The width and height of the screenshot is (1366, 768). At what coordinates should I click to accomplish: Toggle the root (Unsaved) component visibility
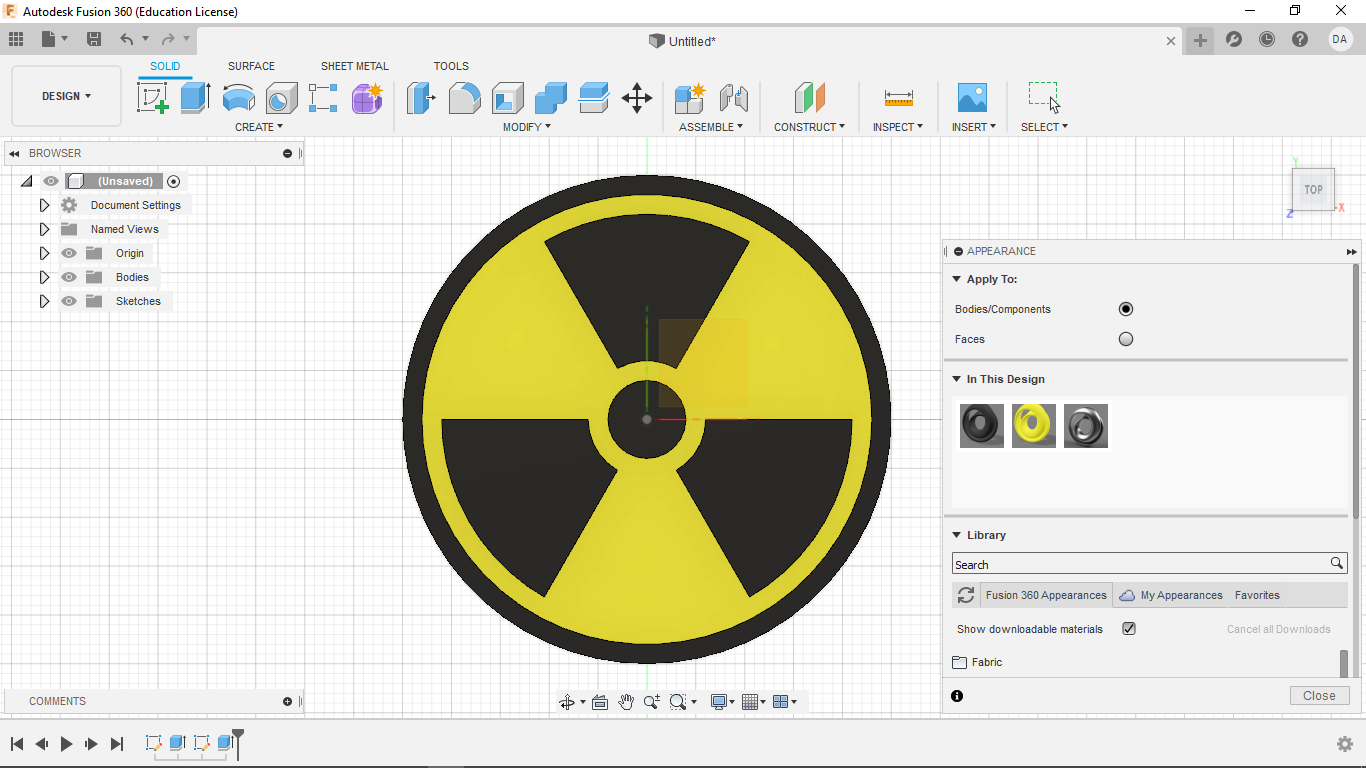tap(50, 181)
